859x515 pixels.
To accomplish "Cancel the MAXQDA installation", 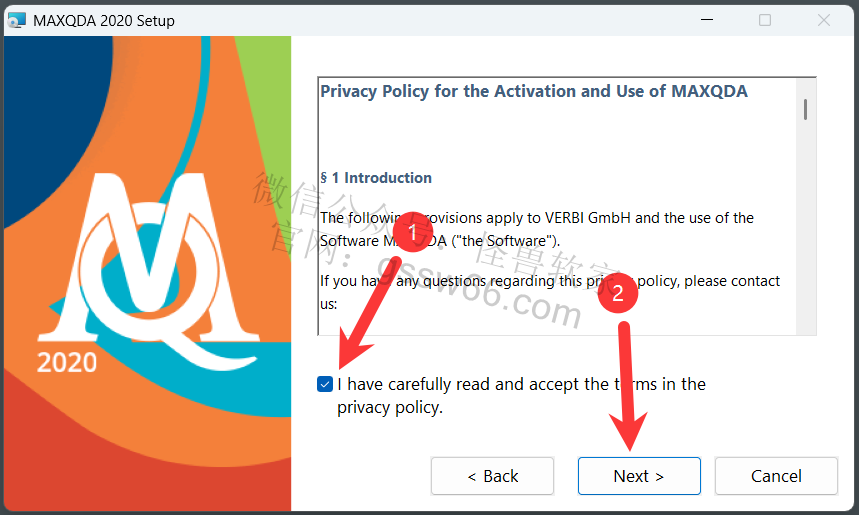I will [x=776, y=476].
